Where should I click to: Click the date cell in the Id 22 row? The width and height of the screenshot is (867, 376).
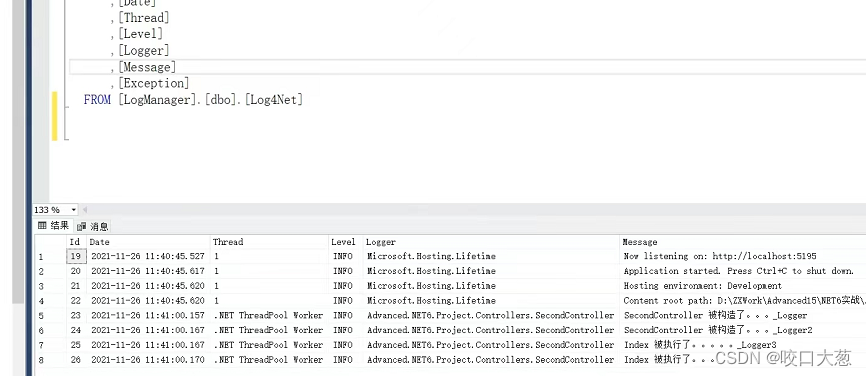point(148,301)
